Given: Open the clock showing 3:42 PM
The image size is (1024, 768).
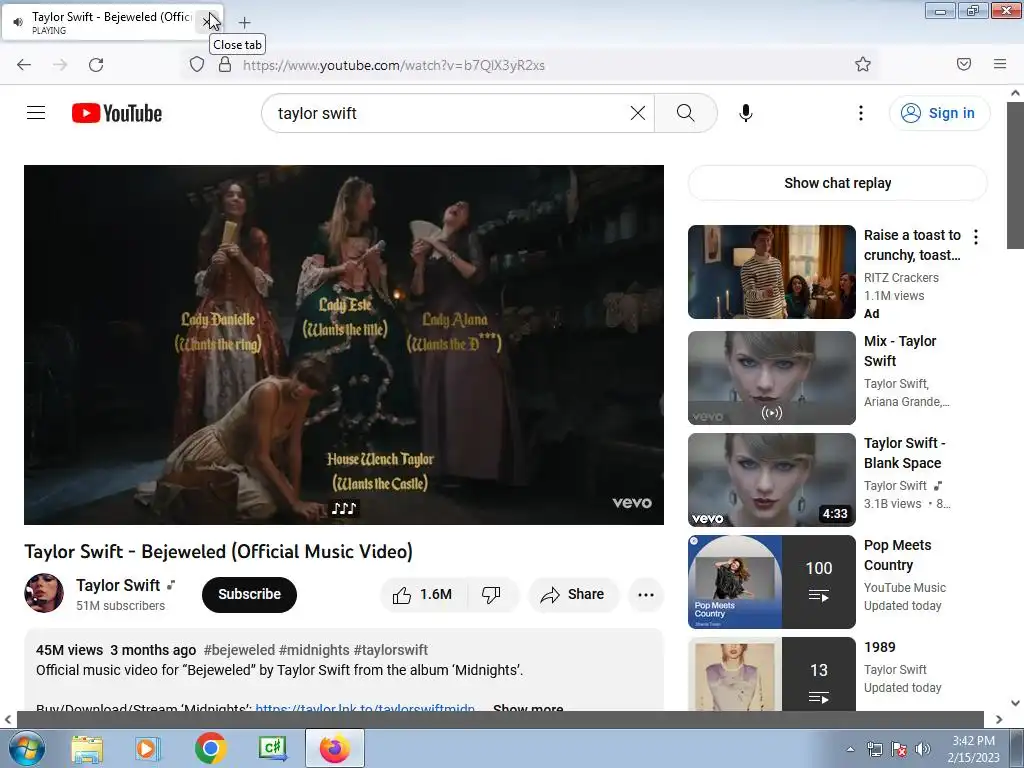Looking at the screenshot, I should (974, 749).
